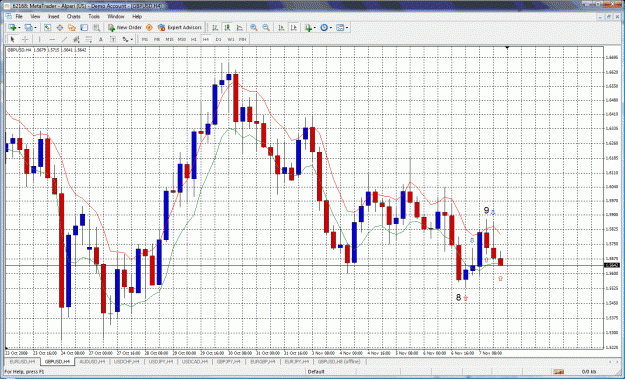Expand the arrows objects dropdown
625x379 pixels.
(x=132, y=39)
